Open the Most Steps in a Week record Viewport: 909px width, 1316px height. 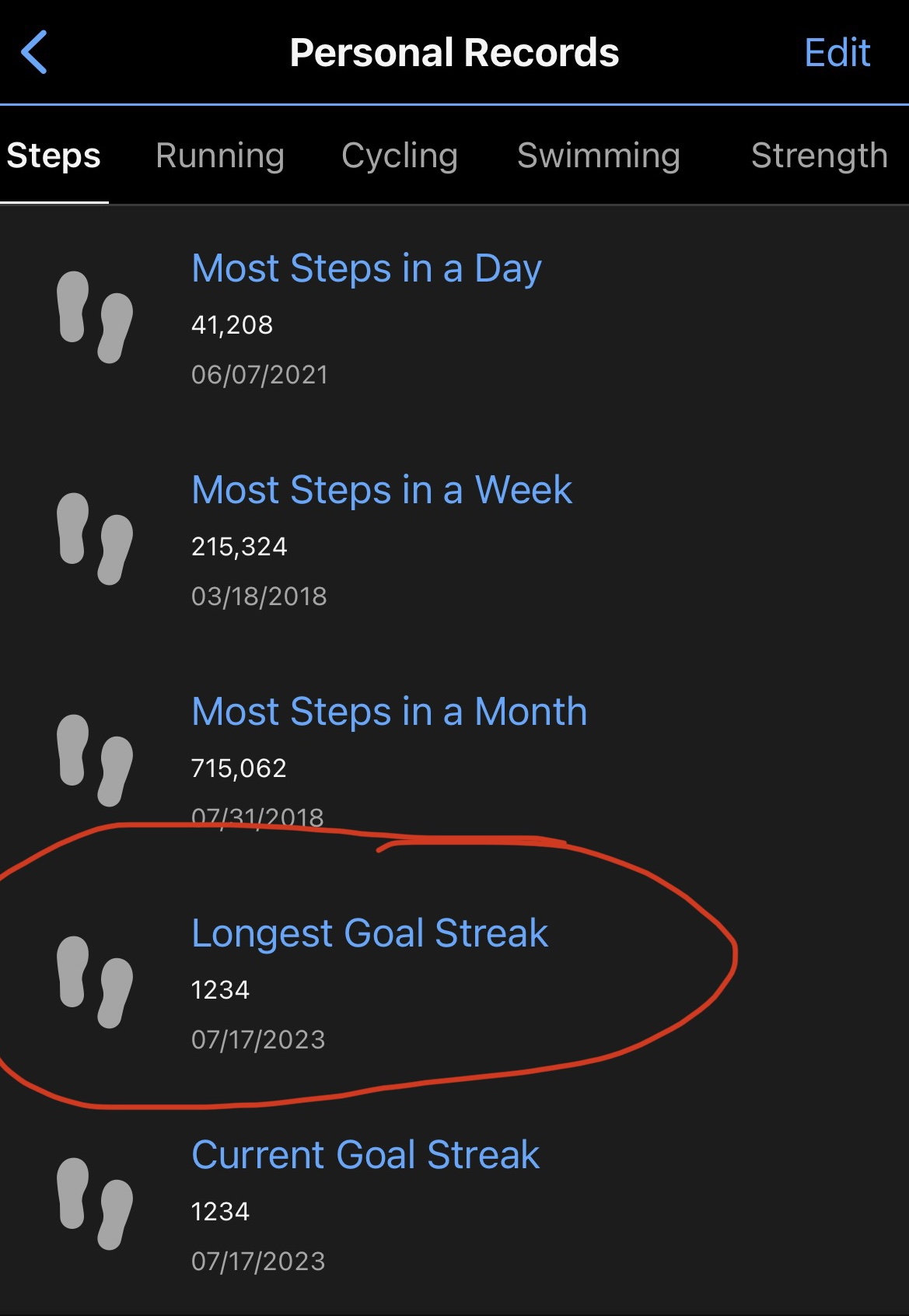pos(382,491)
